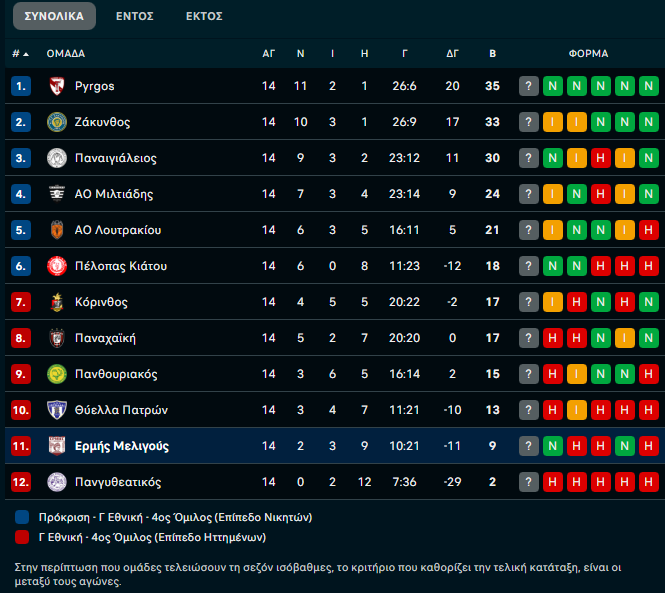This screenshot has width=665, height=593.
Task: Open the Πανγυθεατικός team link
Action: 118,482
